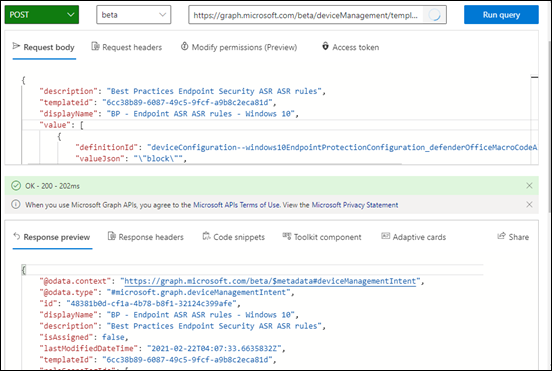
Task: Click the "id" value in response
Action: [151, 303]
